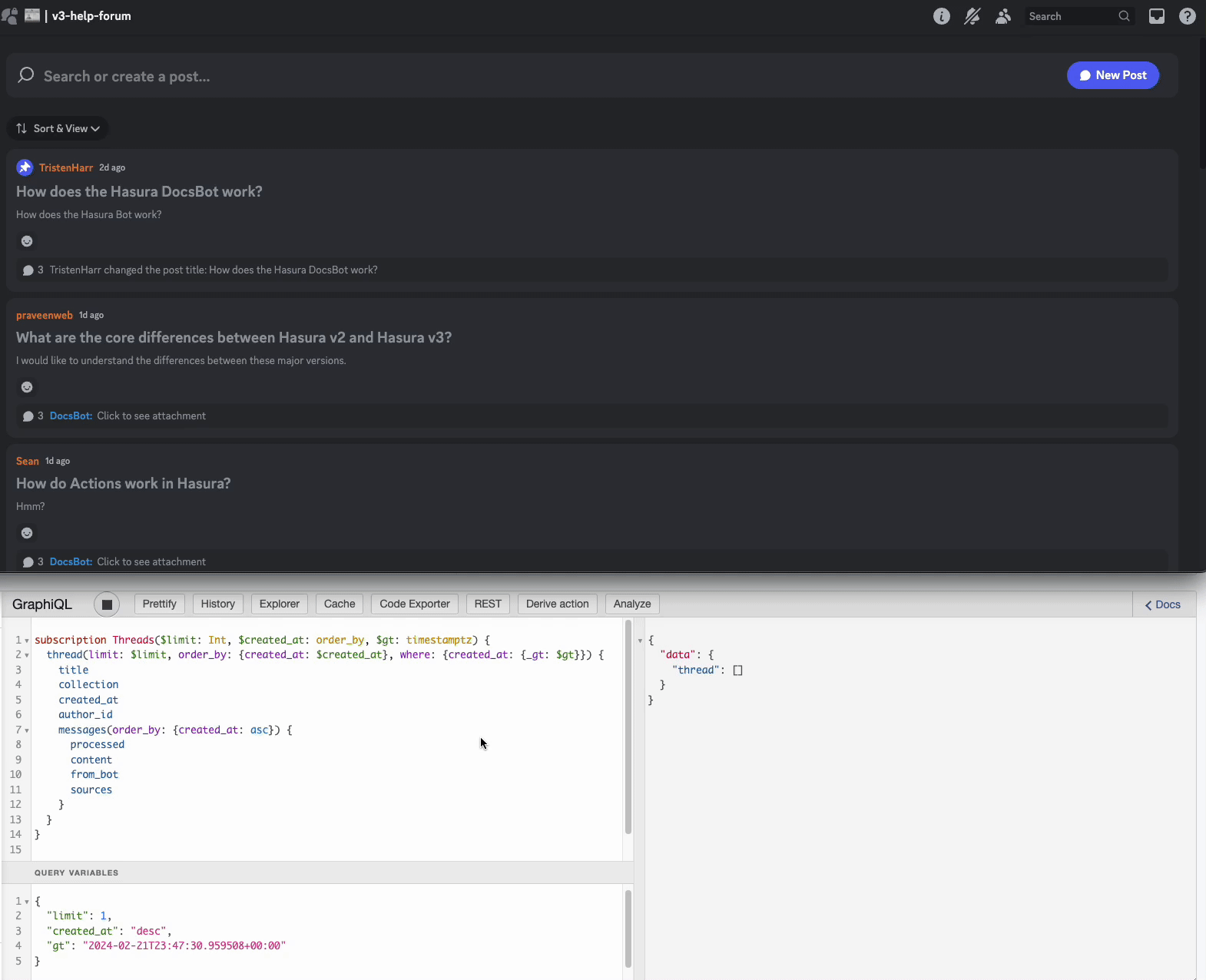Collapse line 2 thread fold arrow
This screenshot has height=980, width=1206.
27,655
